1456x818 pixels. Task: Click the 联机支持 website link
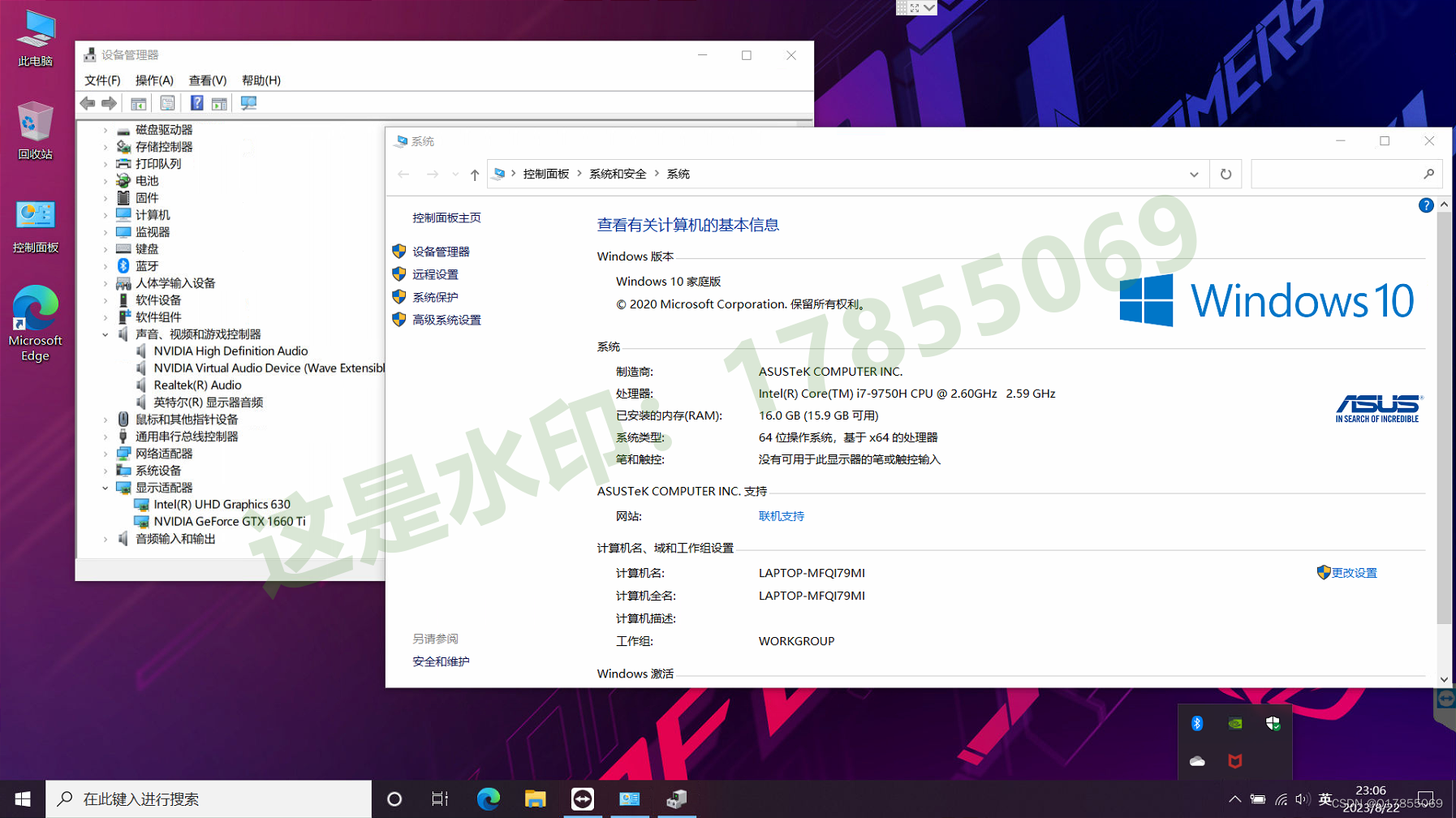click(x=782, y=516)
